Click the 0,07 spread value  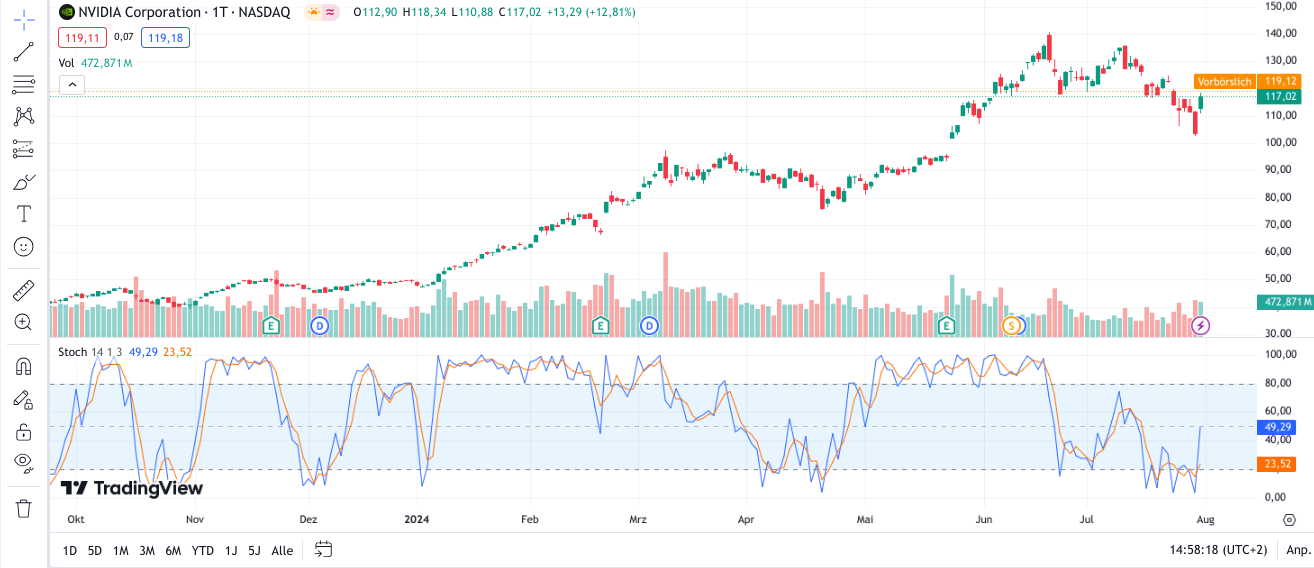click(123, 38)
